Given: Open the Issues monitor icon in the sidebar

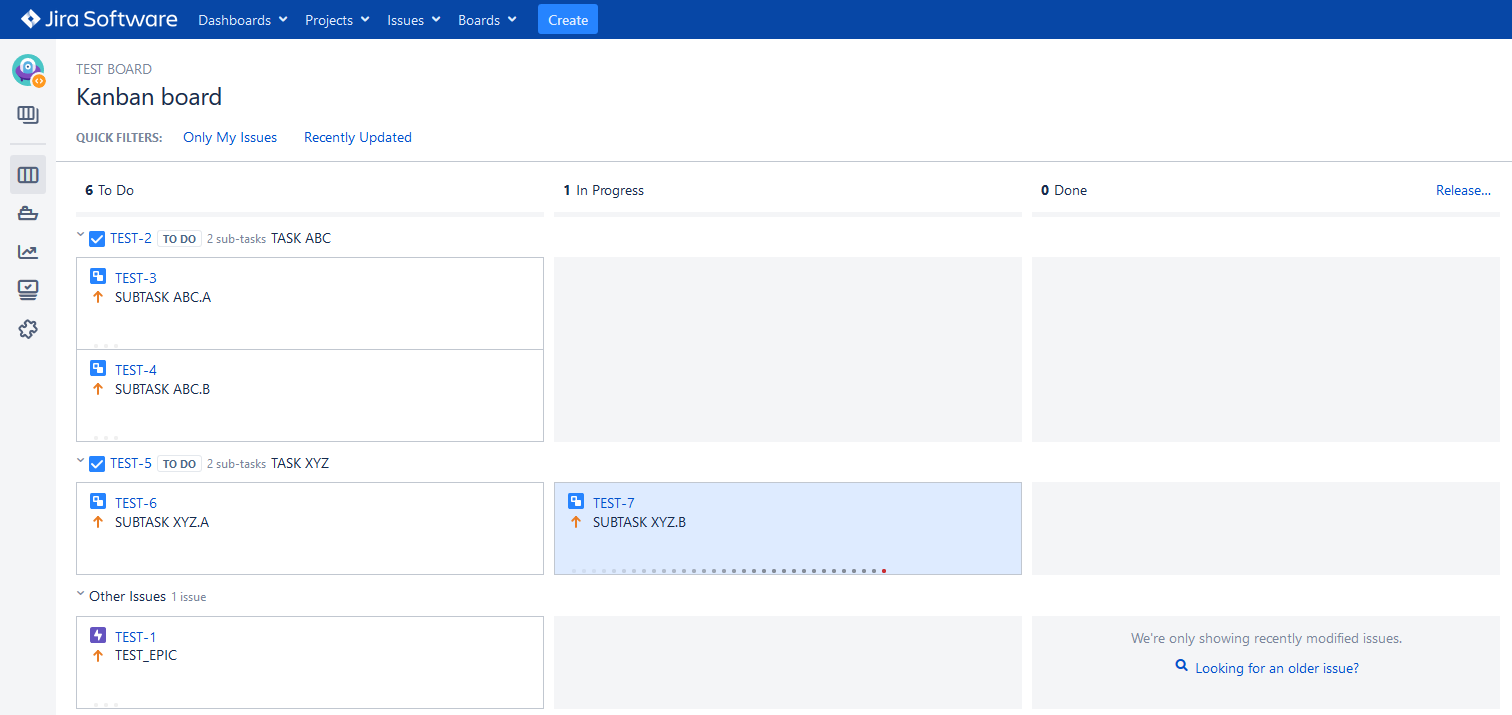Looking at the screenshot, I should [x=28, y=289].
